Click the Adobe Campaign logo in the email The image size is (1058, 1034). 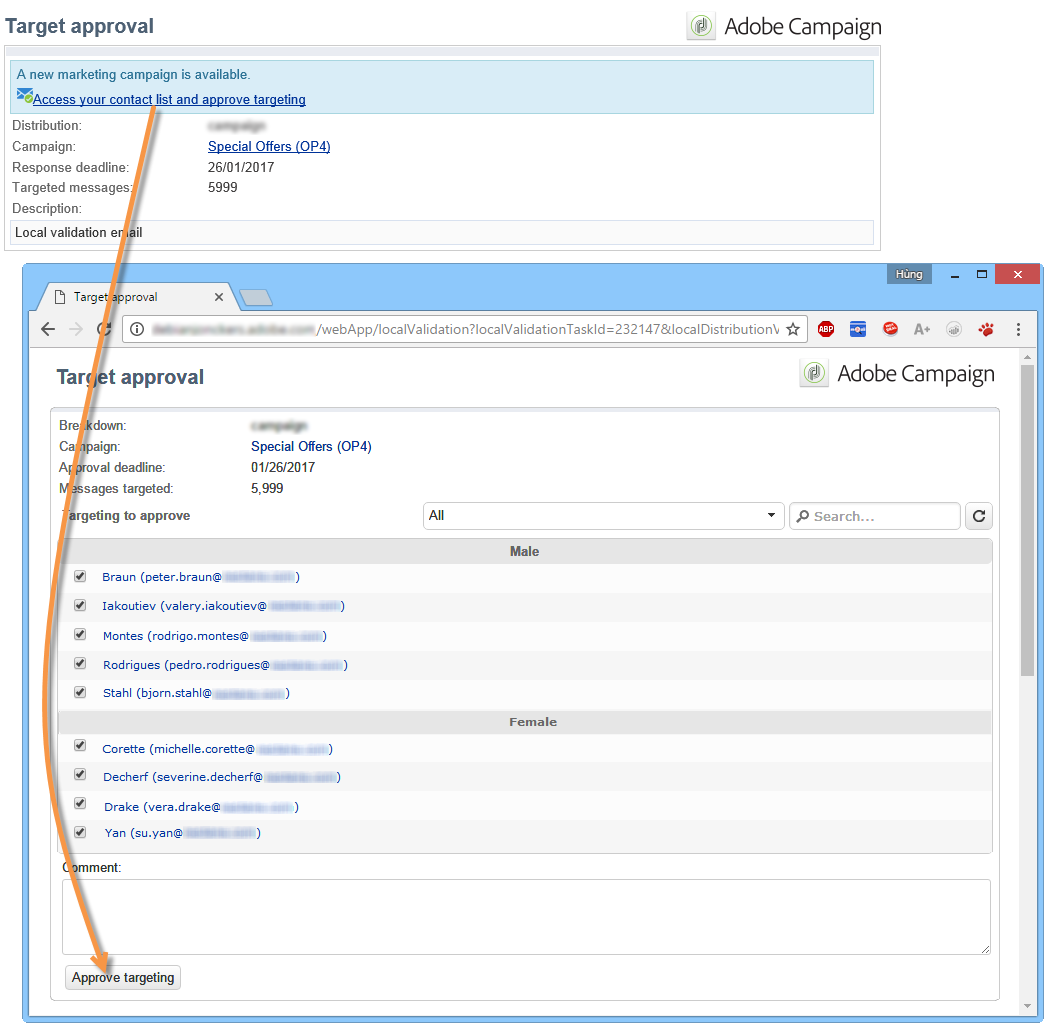point(784,26)
